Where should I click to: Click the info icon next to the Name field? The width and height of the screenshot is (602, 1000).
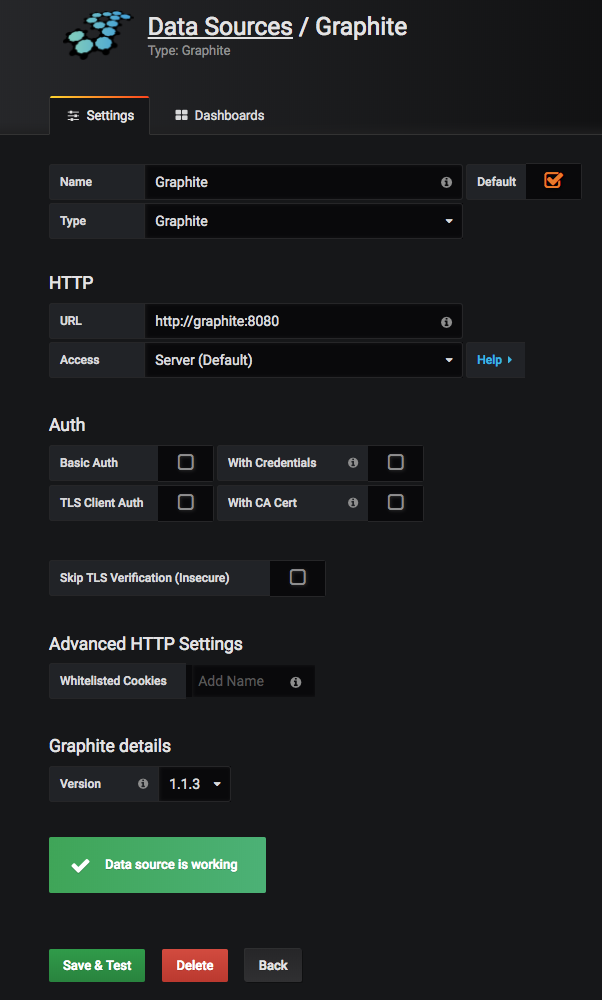point(446,181)
